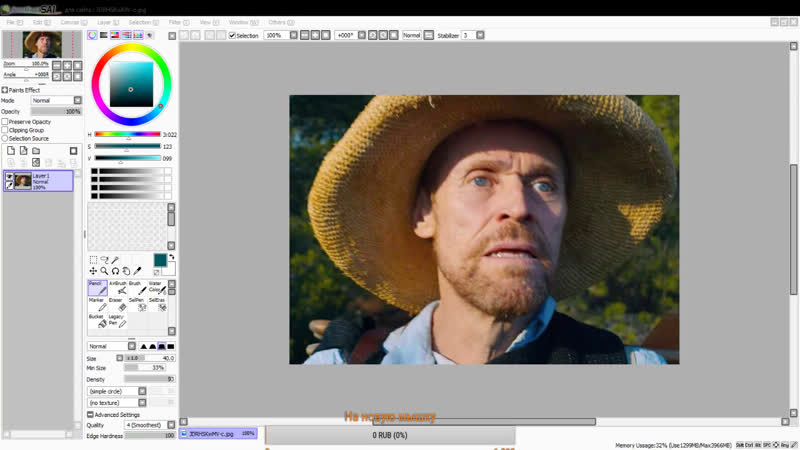Open the View menu
Screen dimensions: 800x450
click(209, 22)
